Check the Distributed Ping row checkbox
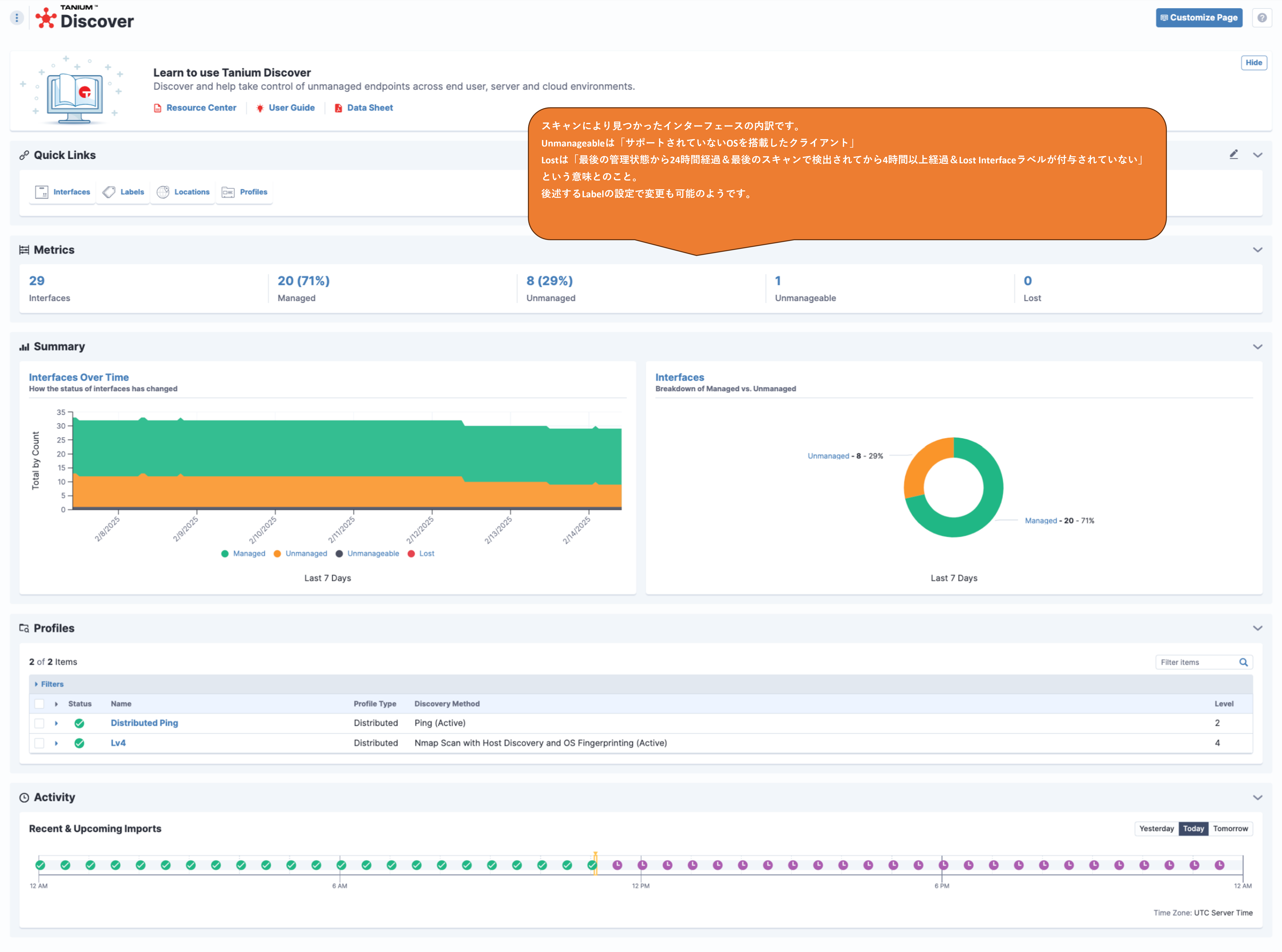The image size is (1282, 952). (39, 723)
